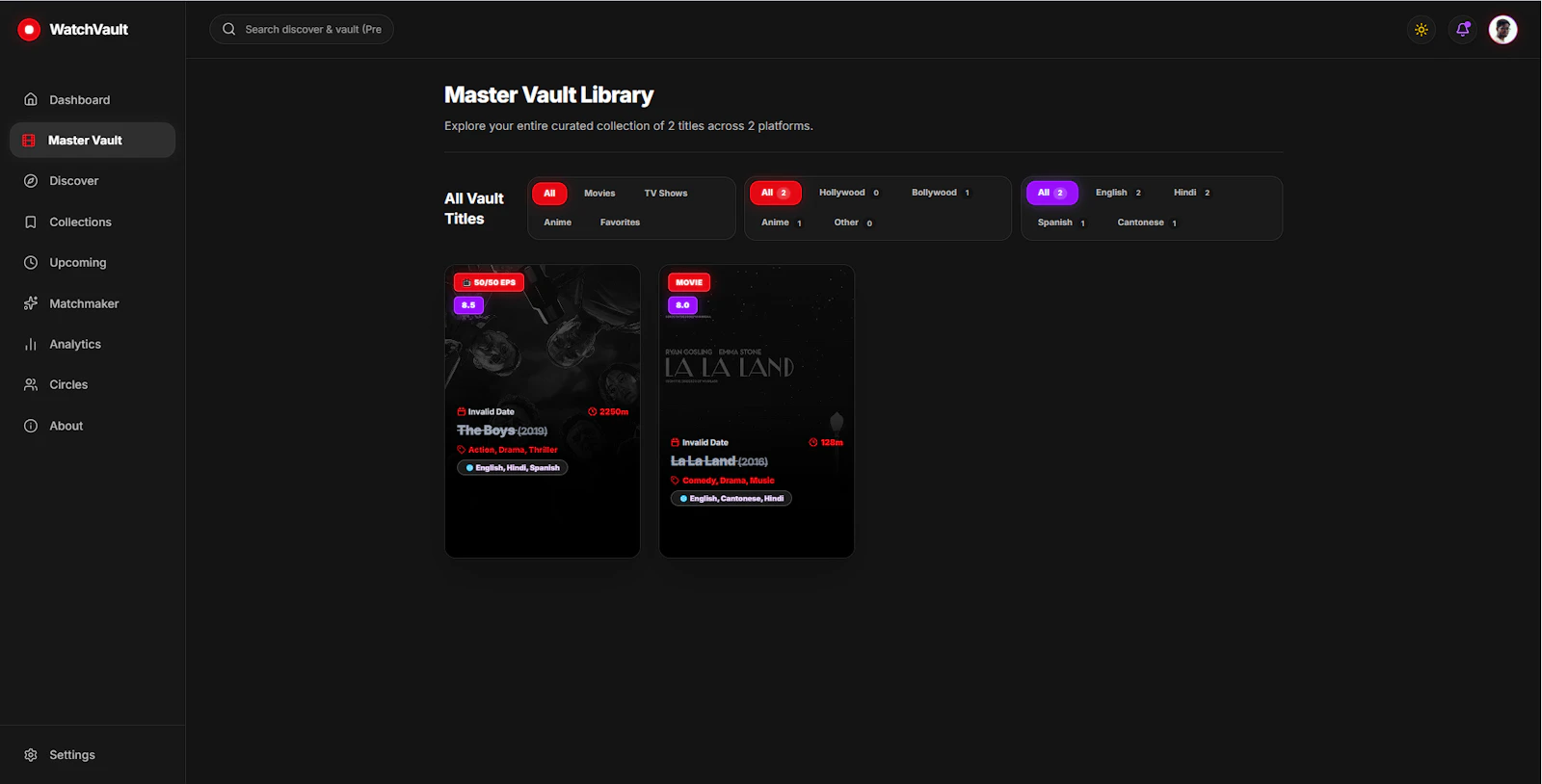The height and width of the screenshot is (784, 1542).
Task: Click The Boys Invalid Date label
Action: pos(486,412)
